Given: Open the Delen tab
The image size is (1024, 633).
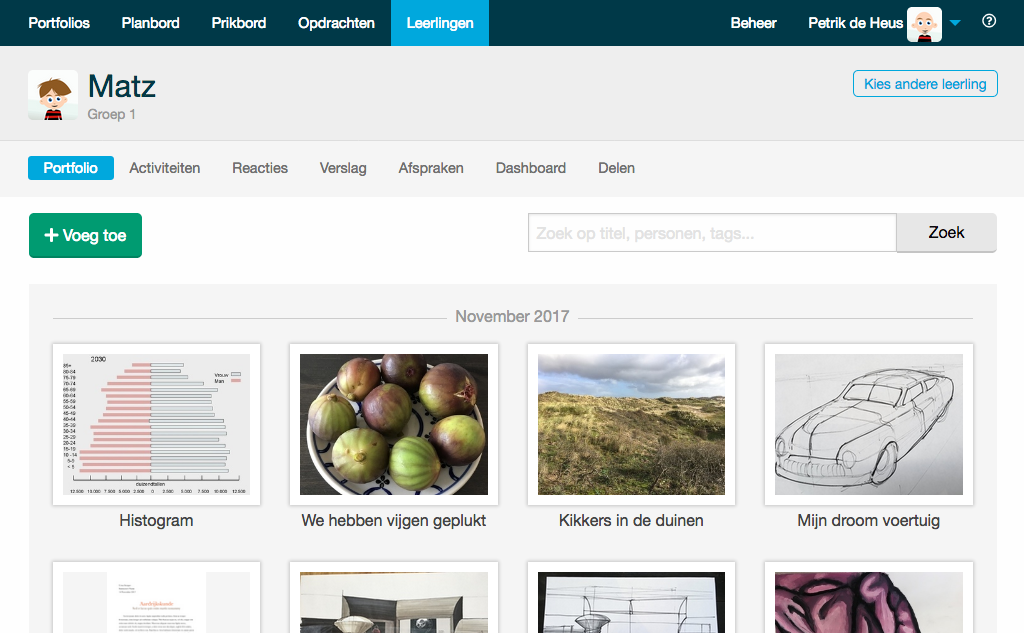Looking at the screenshot, I should [x=616, y=168].
